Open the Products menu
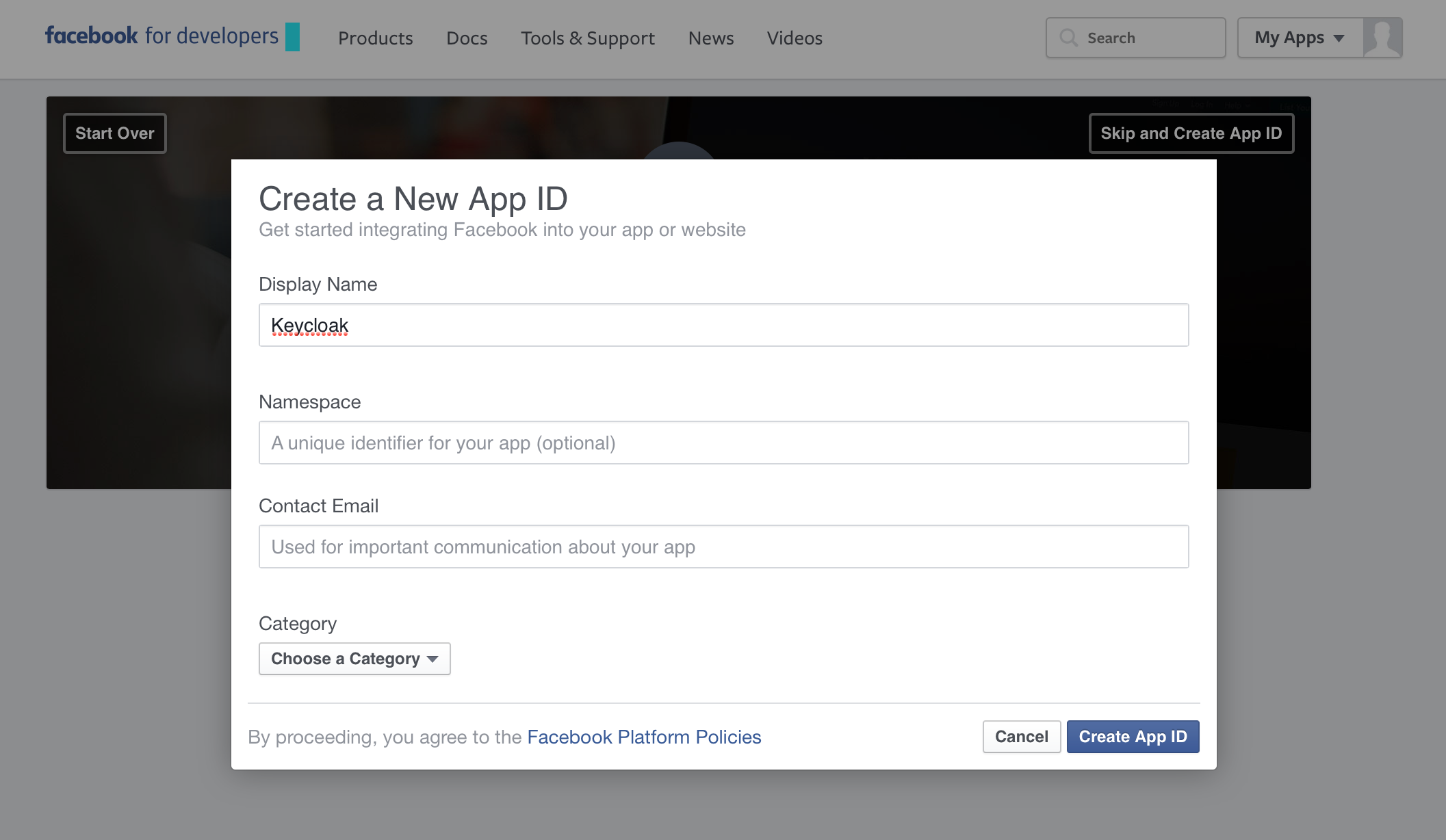 click(x=375, y=38)
